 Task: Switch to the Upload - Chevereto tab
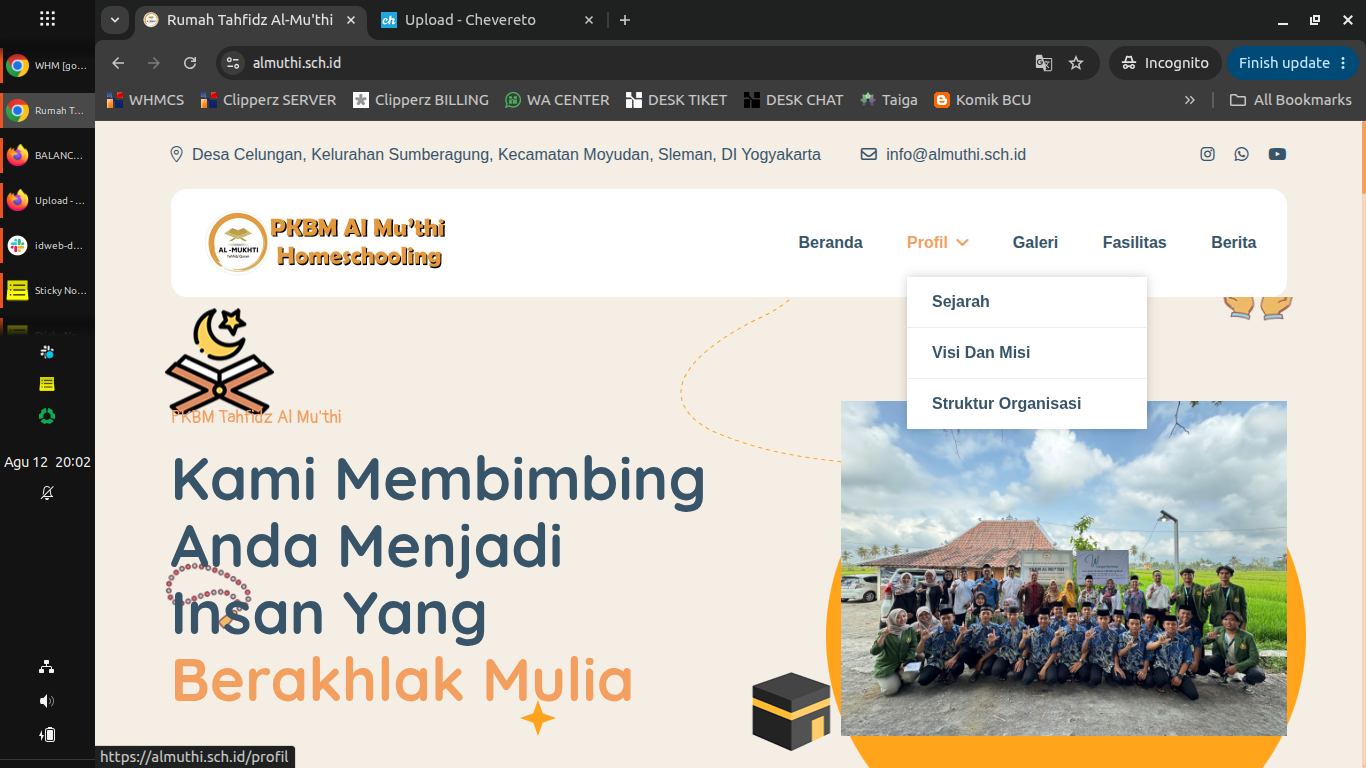(x=488, y=20)
